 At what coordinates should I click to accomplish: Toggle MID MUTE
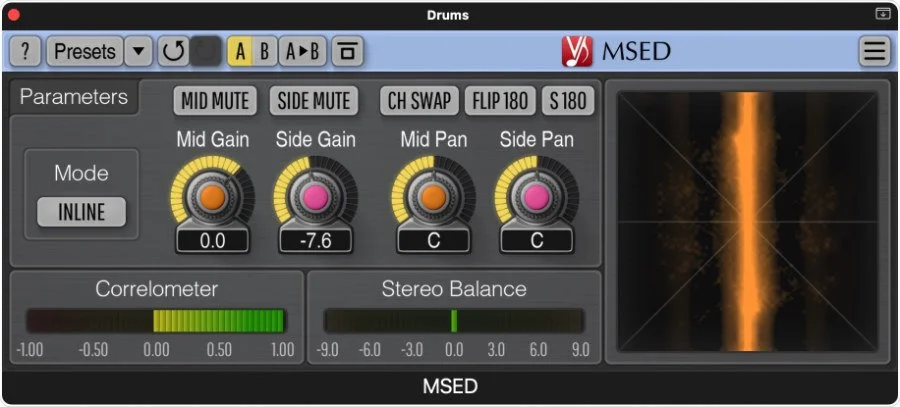215,101
